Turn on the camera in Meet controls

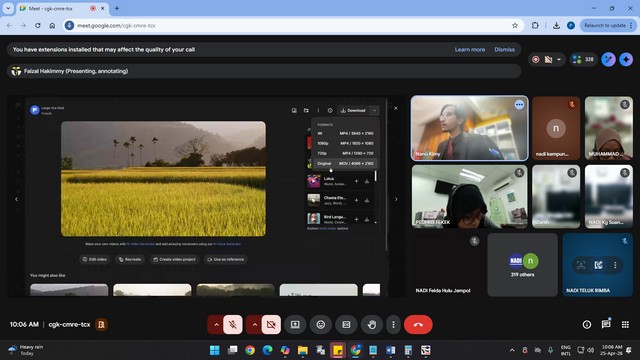pyautogui.click(x=271, y=325)
